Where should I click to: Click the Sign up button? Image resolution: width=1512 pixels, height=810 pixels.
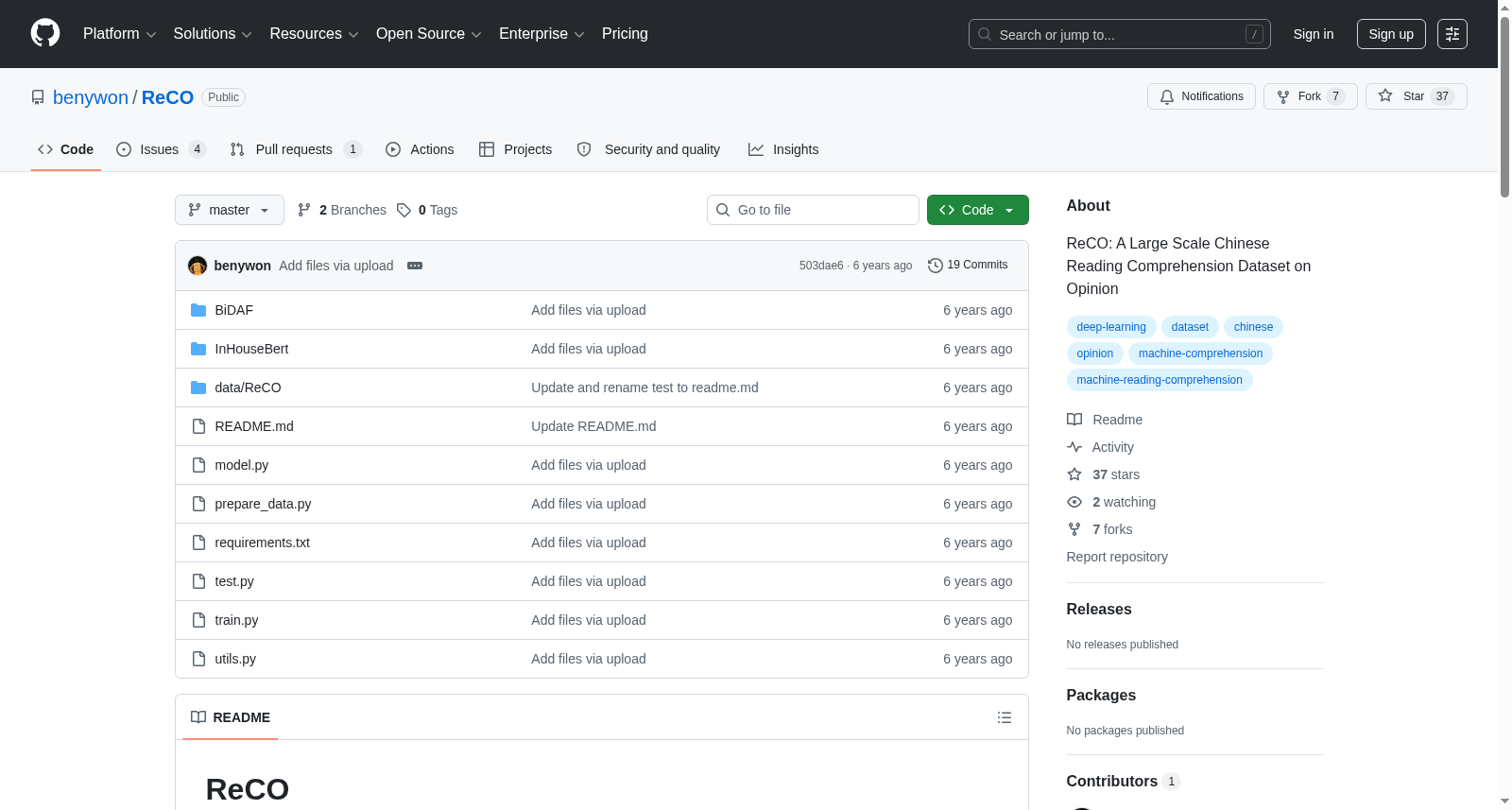tap(1391, 34)
